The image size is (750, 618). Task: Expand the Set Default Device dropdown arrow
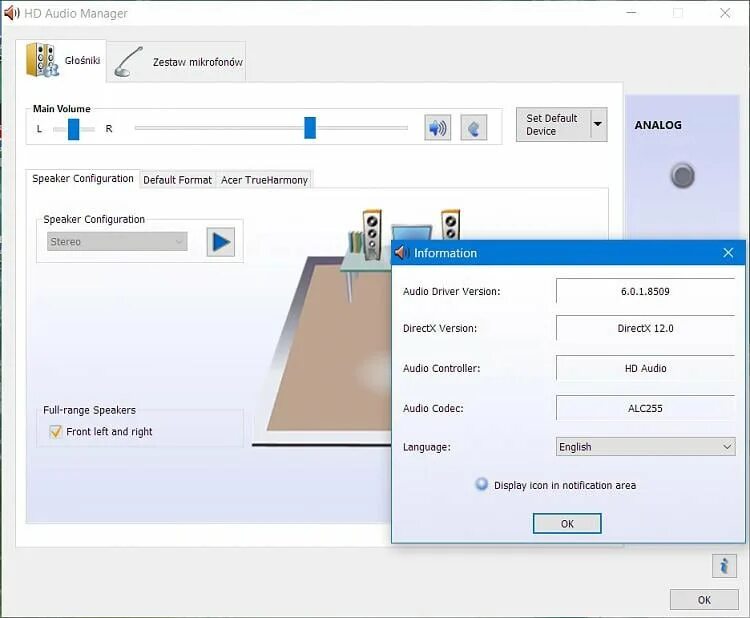pyautogui.click(x=598, y=124)
